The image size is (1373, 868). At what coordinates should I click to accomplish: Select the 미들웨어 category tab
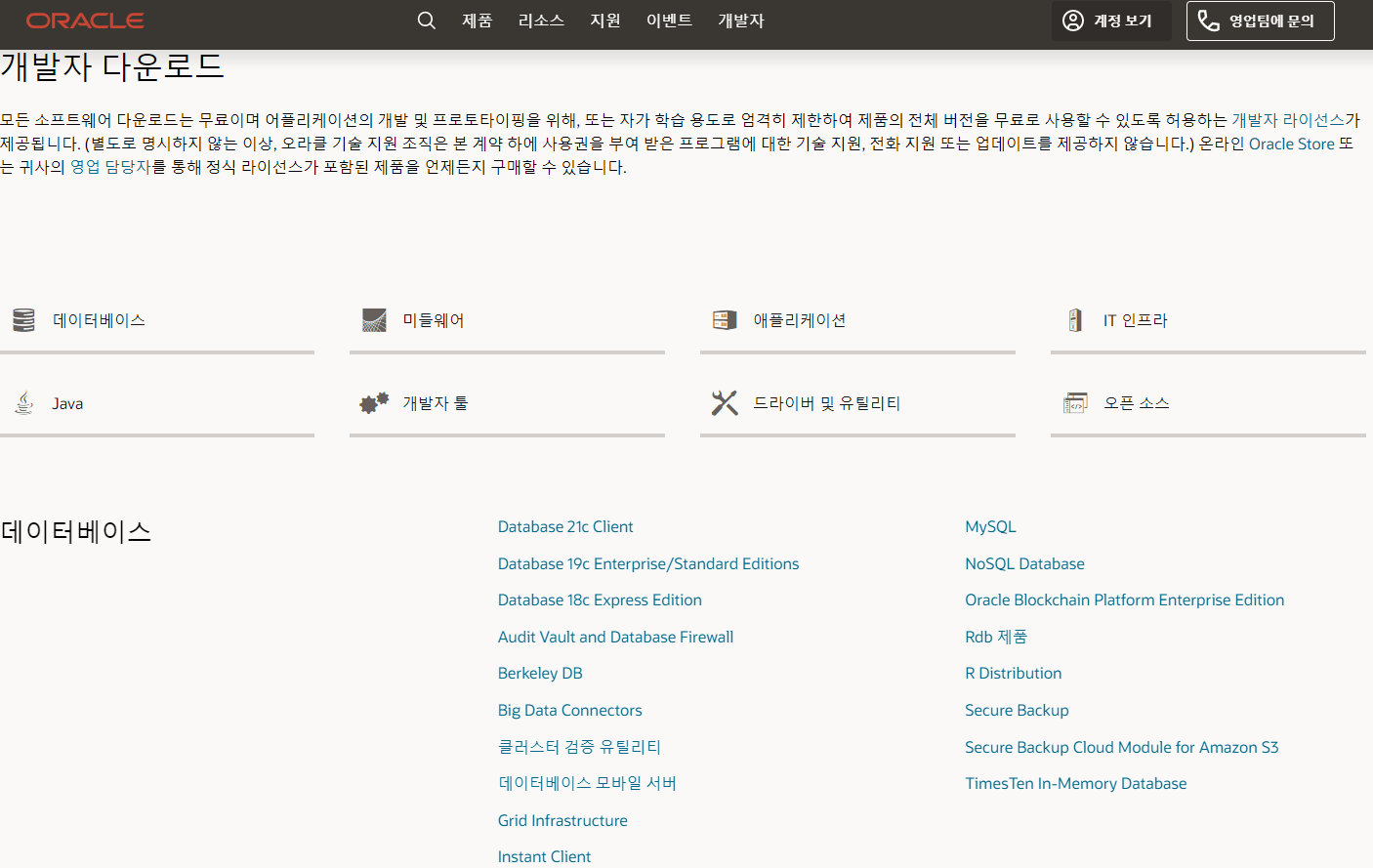tap(507, 320)
